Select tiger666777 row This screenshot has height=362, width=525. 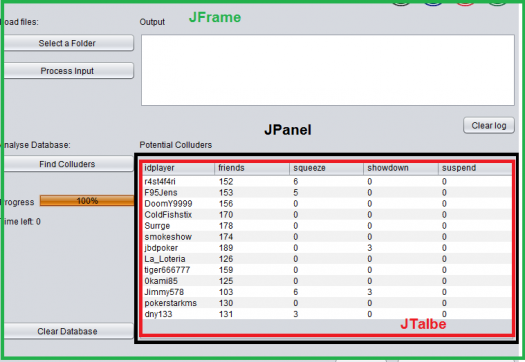(327, 270)
